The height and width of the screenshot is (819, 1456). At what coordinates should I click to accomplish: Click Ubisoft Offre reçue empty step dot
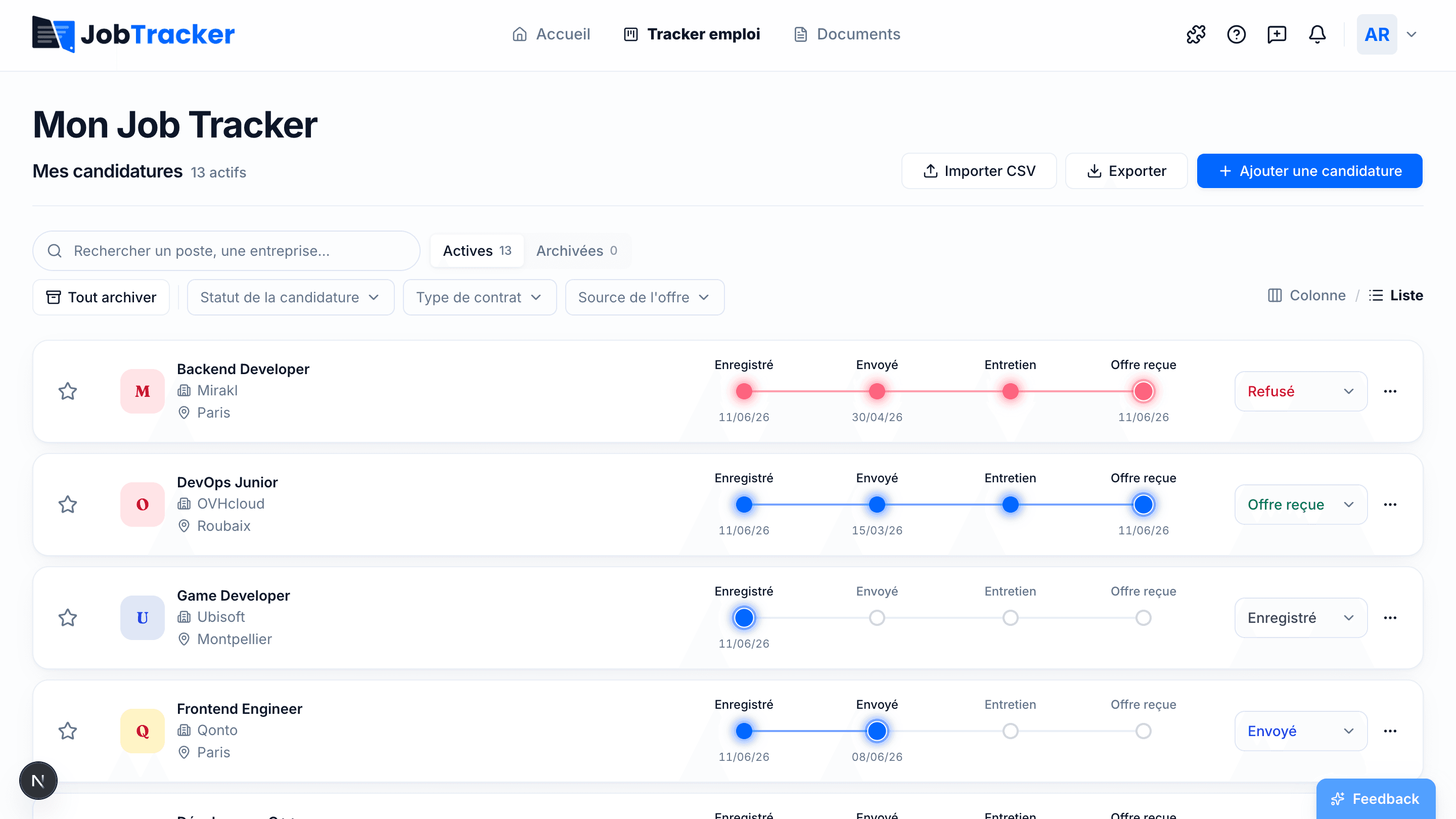1144,618
